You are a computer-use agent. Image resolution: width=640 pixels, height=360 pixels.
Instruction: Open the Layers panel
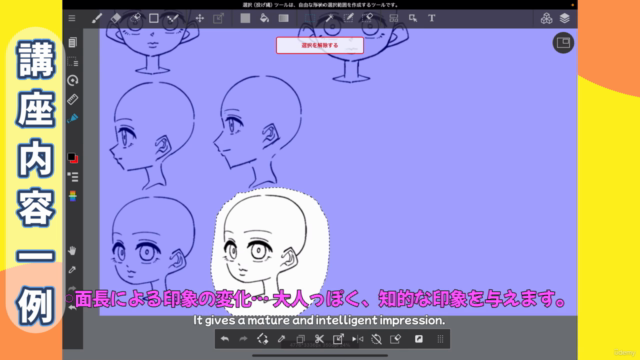[564, 18]
